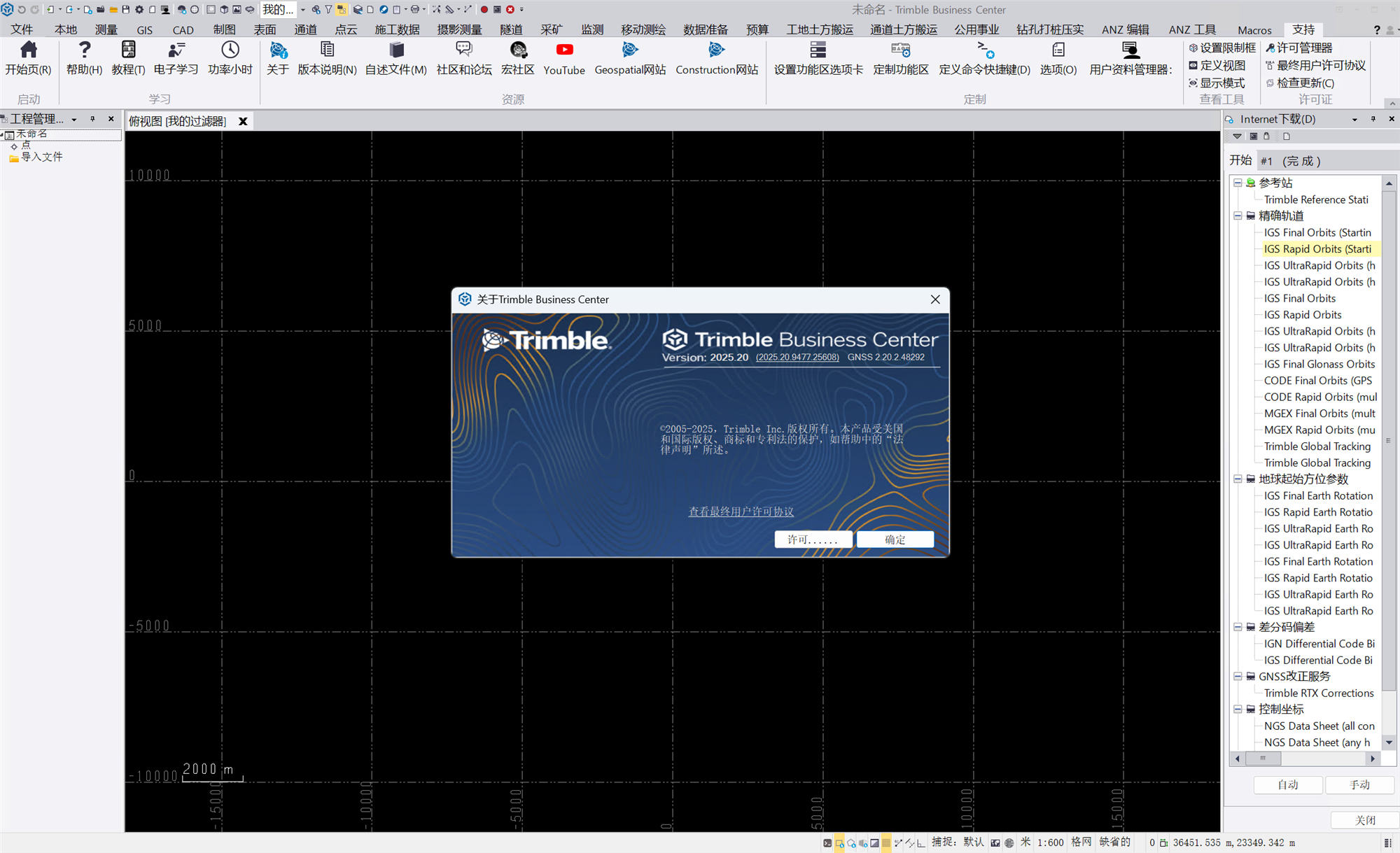Viewport: 1400px width, 853px height.
Task: Switch to the 点云 ribbon tab
Action: click(346, 29)
